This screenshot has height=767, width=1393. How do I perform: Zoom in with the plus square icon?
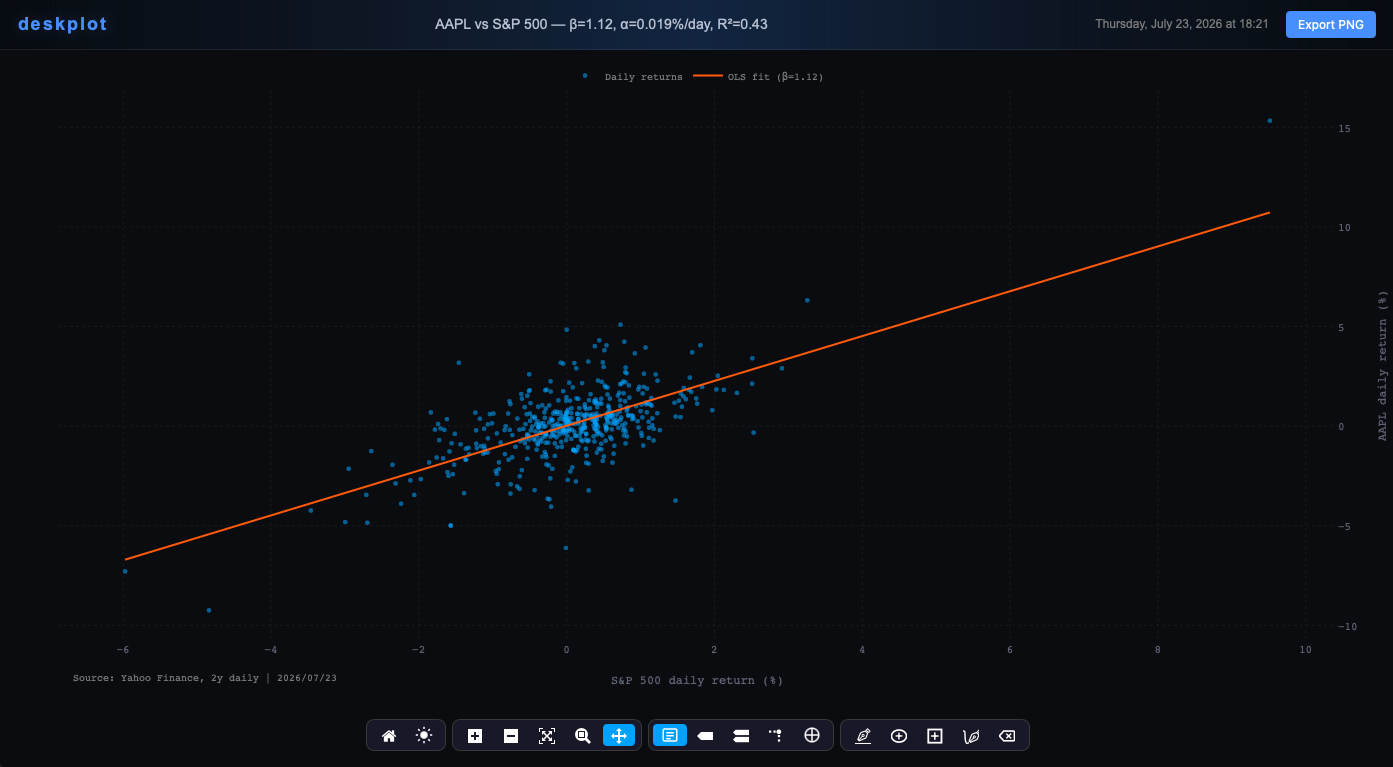pos(475,736)
